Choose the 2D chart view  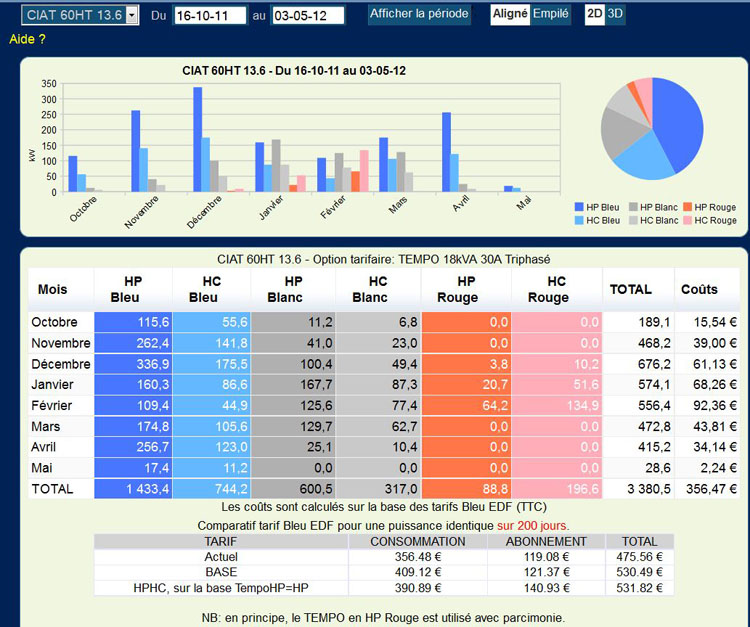click(594, 14)
